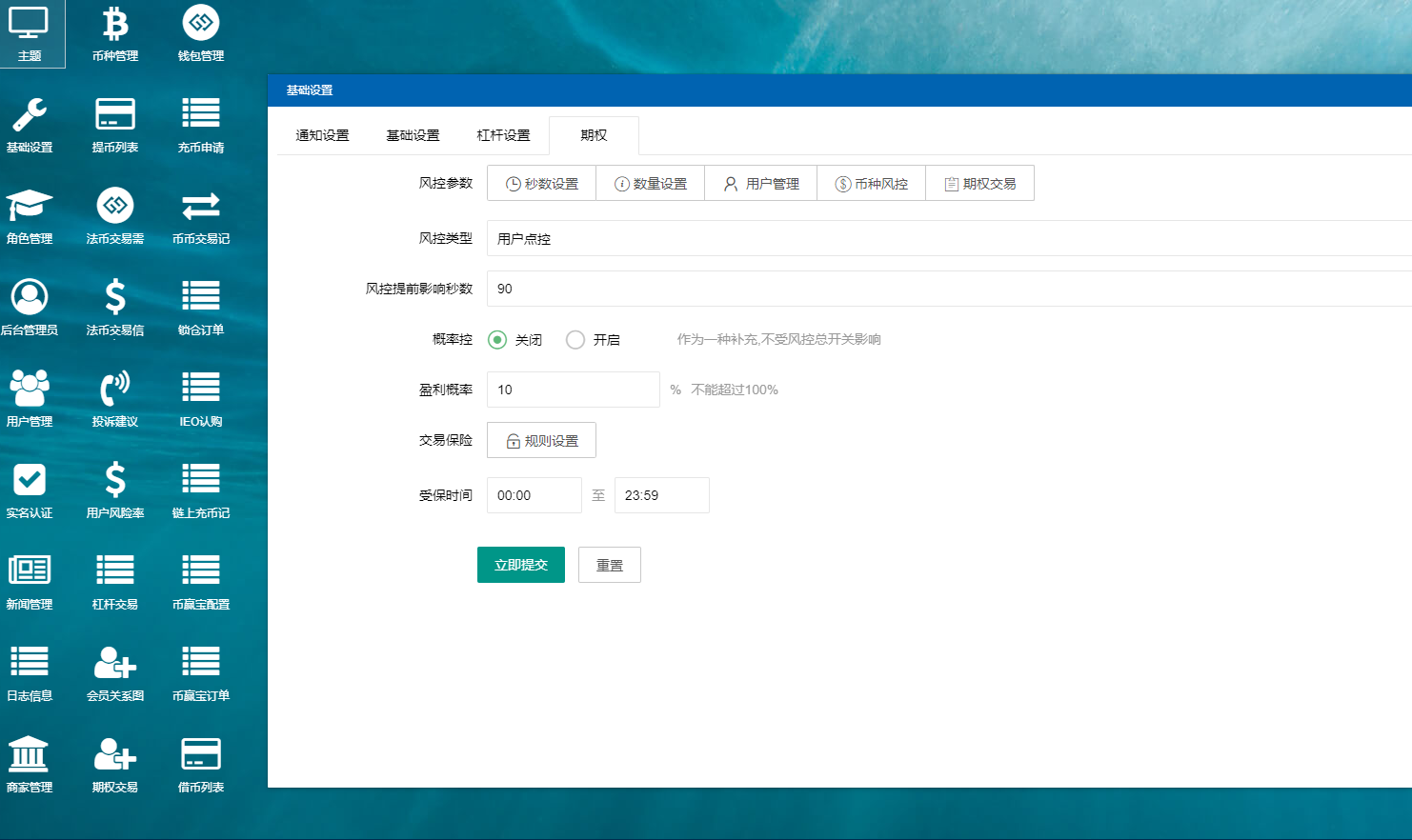Open the 受保时间 end time picker
The width and height of the screenshot is (1412, 840).
click(x=661, y=494)
